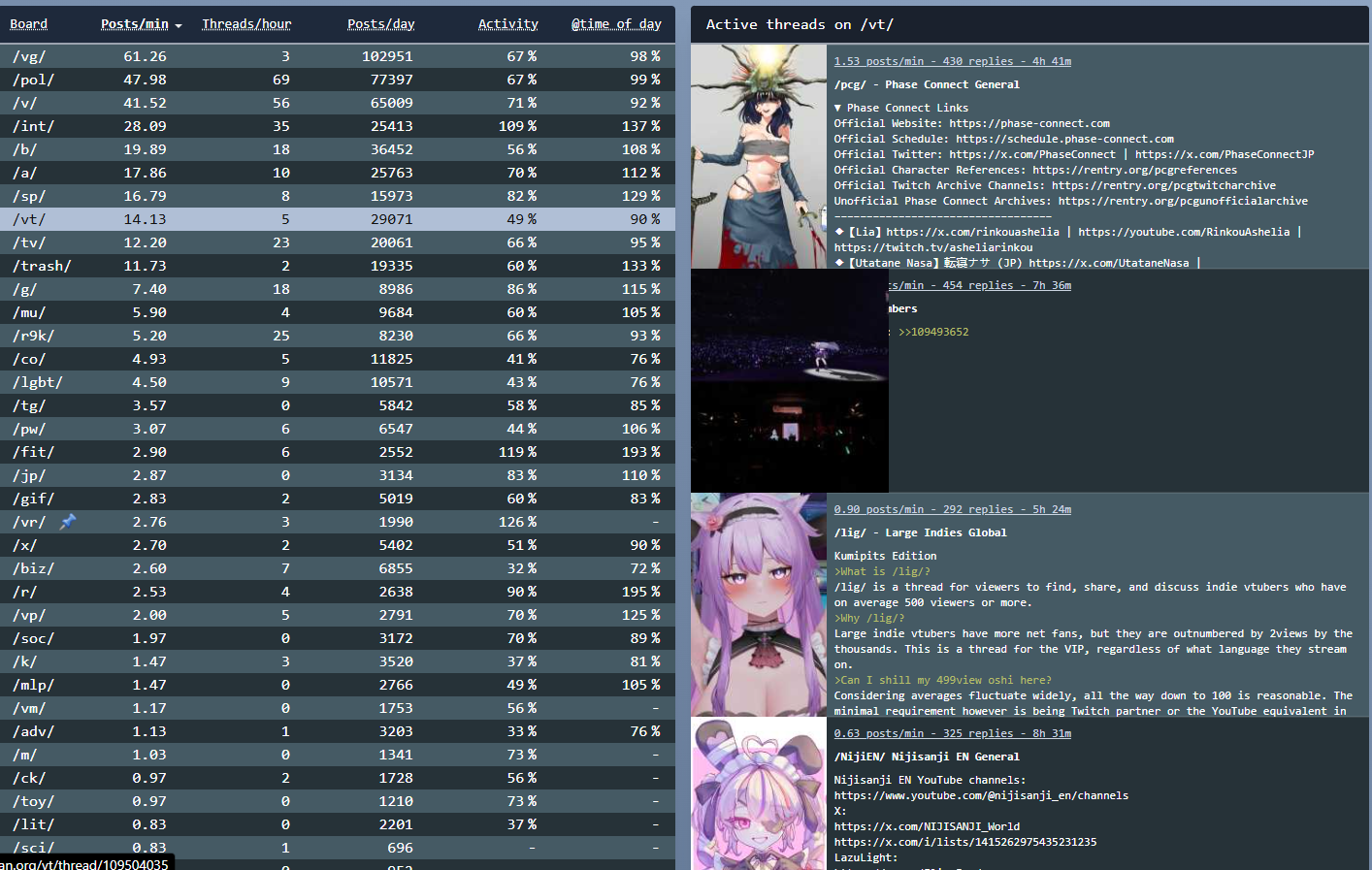Viewport: 1372px width, 870px height.
Task: Select the /sp/ board row
Action: click(x=338, y=196)
